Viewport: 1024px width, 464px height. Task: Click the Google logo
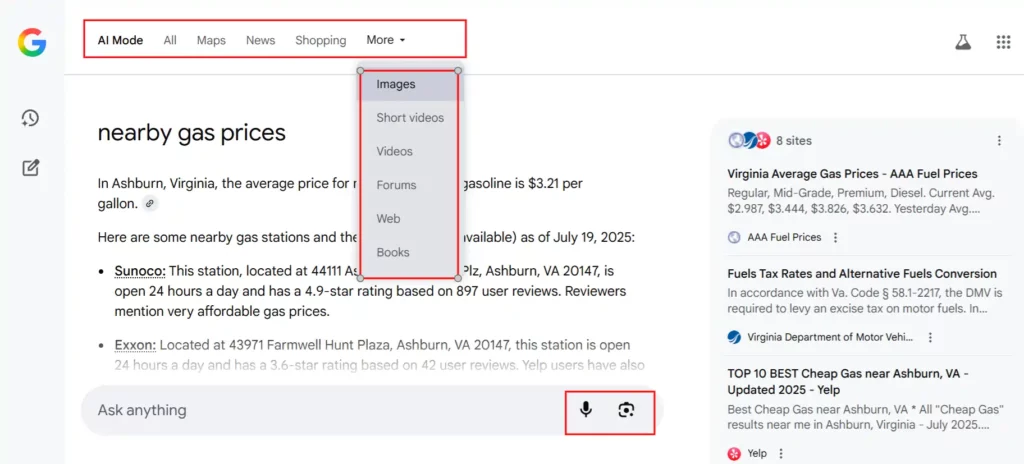[32, 42]
